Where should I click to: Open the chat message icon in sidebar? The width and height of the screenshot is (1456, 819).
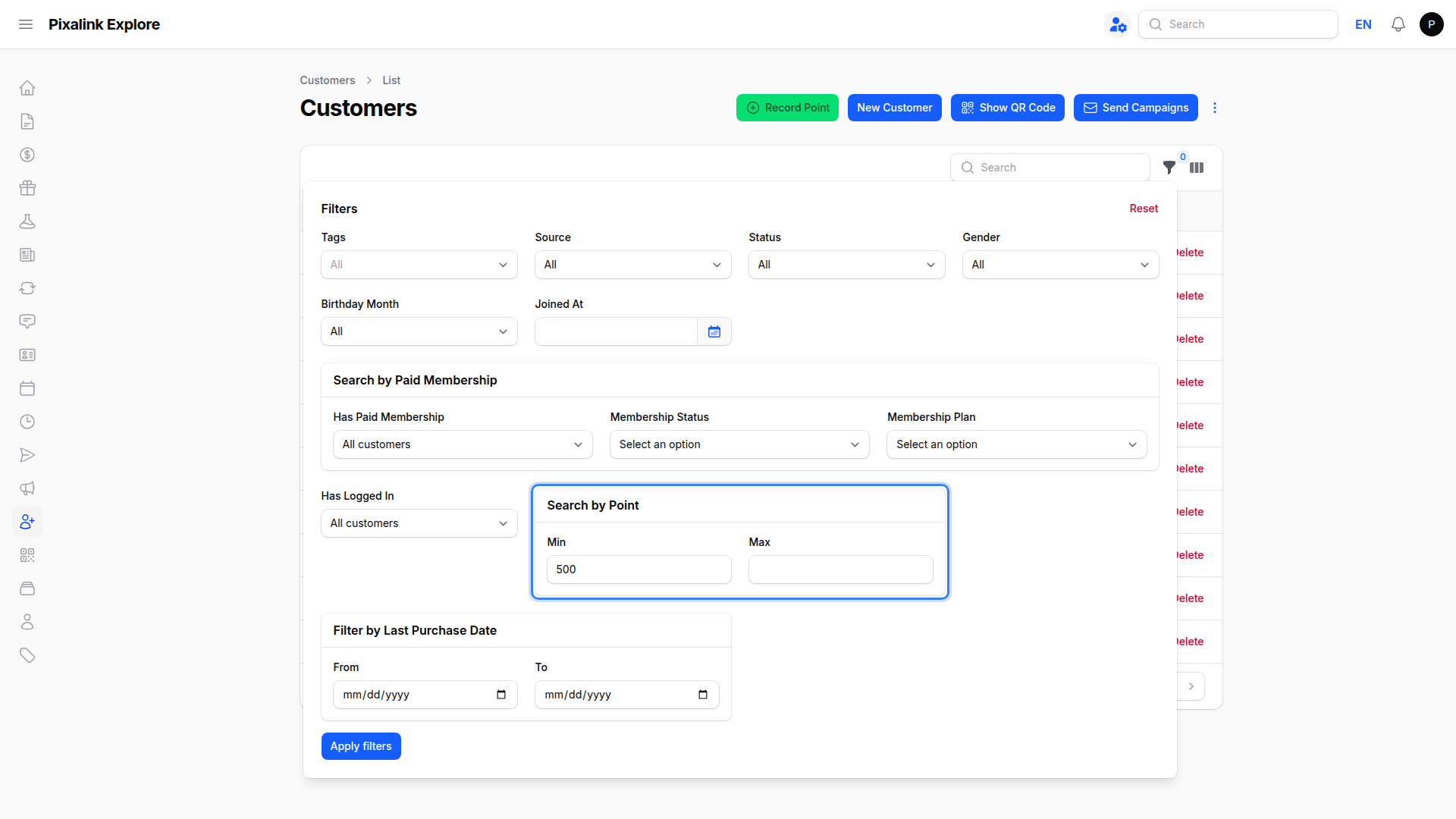(27, 322)
